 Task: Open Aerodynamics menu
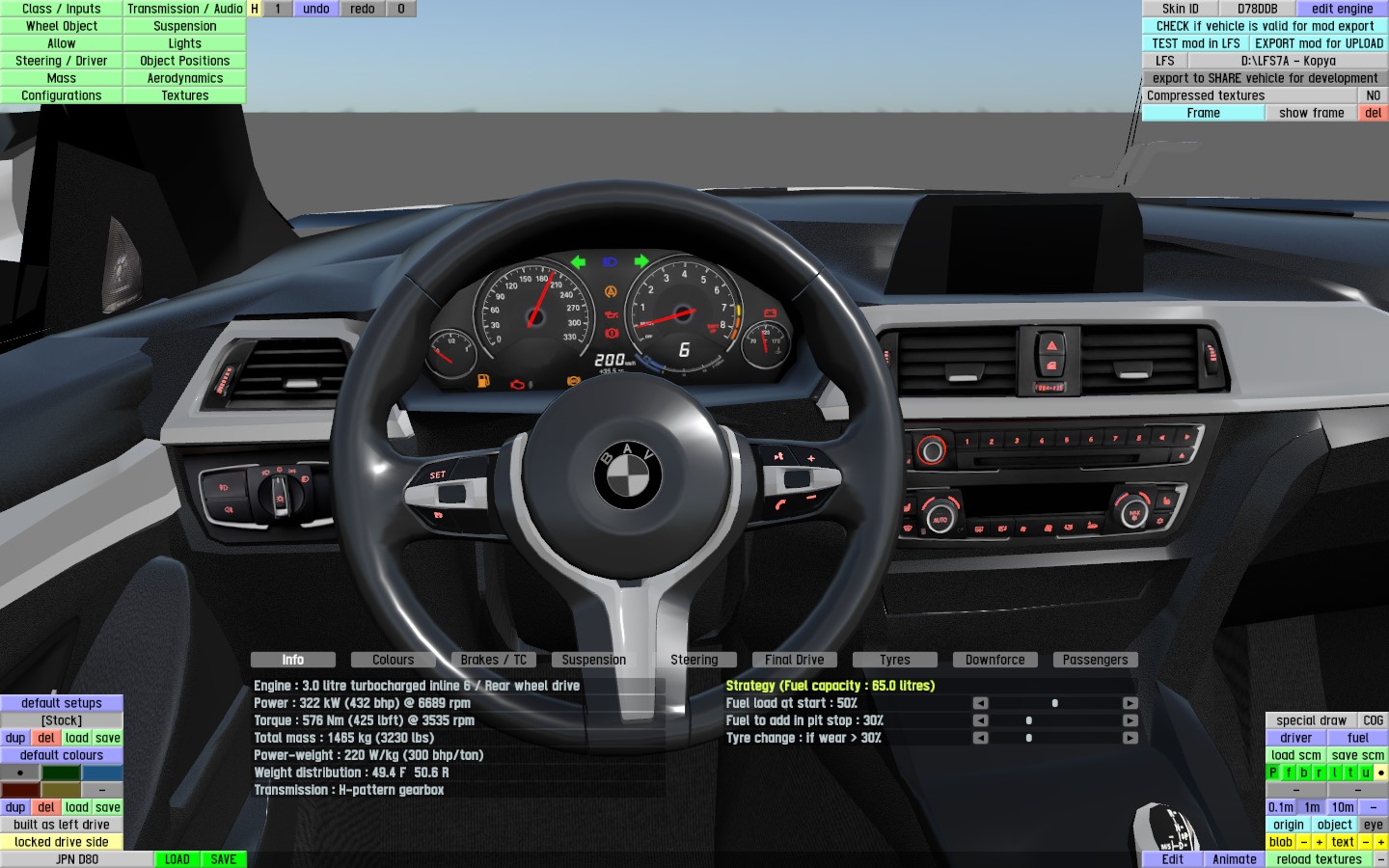point(185,78)
